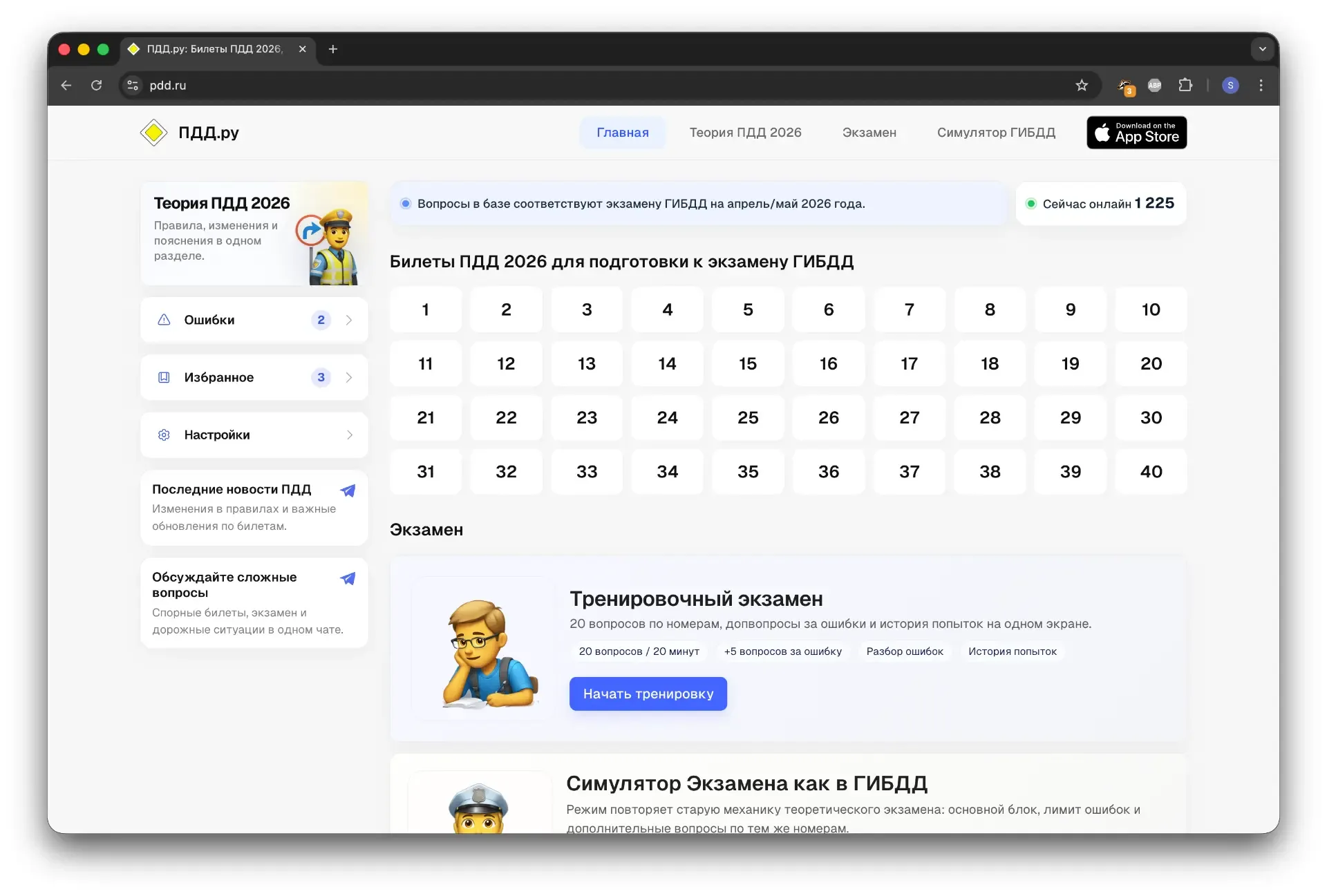Click the Download on the App Store button
This screenshot has height=896, width=1327.
pos(1136,133)
